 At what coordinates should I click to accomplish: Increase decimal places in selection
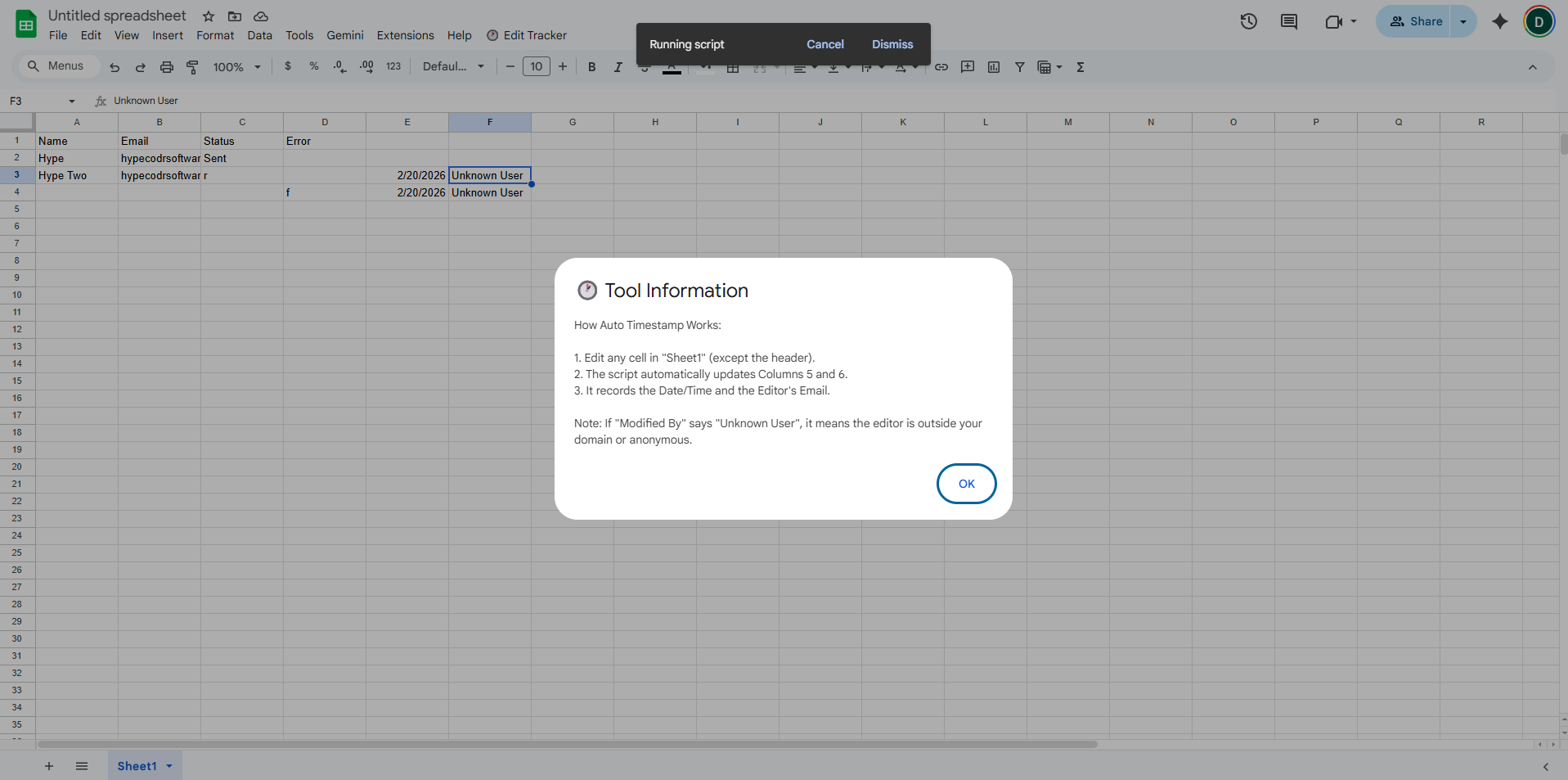tap(366, 66)
